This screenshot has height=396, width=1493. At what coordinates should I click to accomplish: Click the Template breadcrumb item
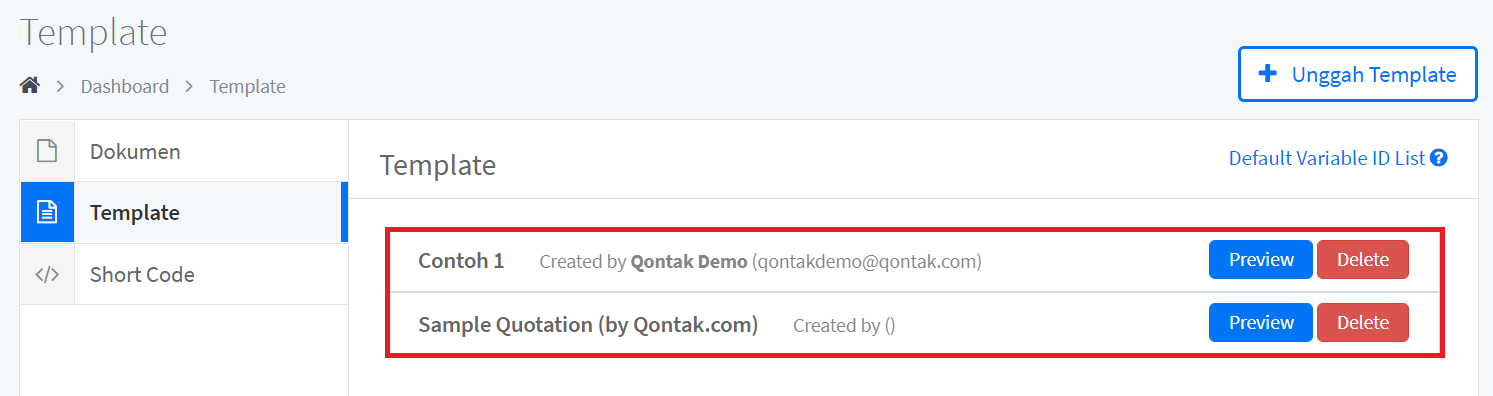click(248, 86)
